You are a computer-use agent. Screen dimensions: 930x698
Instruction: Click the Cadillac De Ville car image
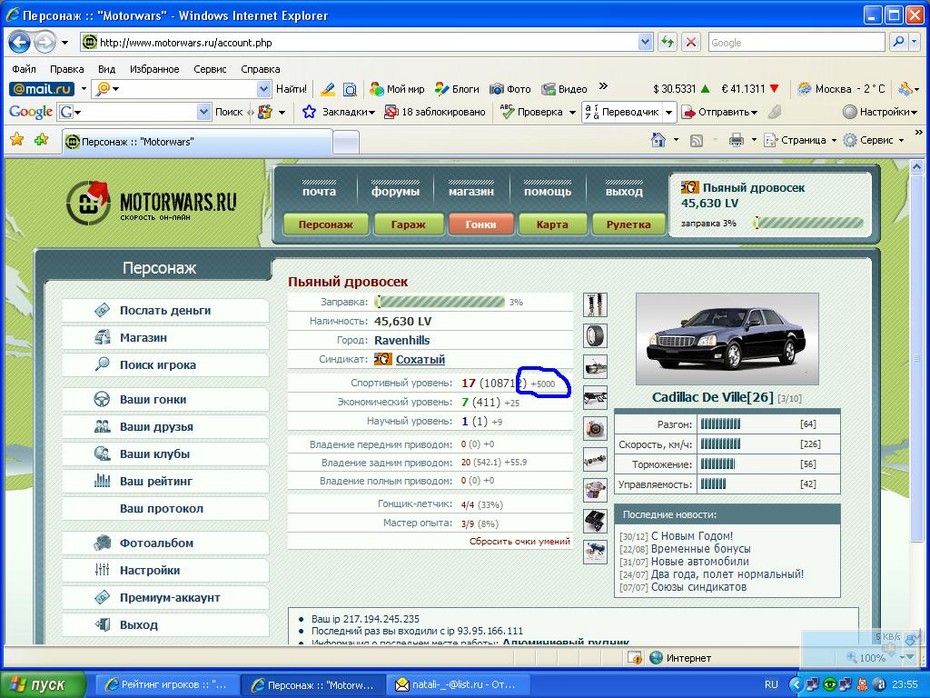(x=727, y=339)
